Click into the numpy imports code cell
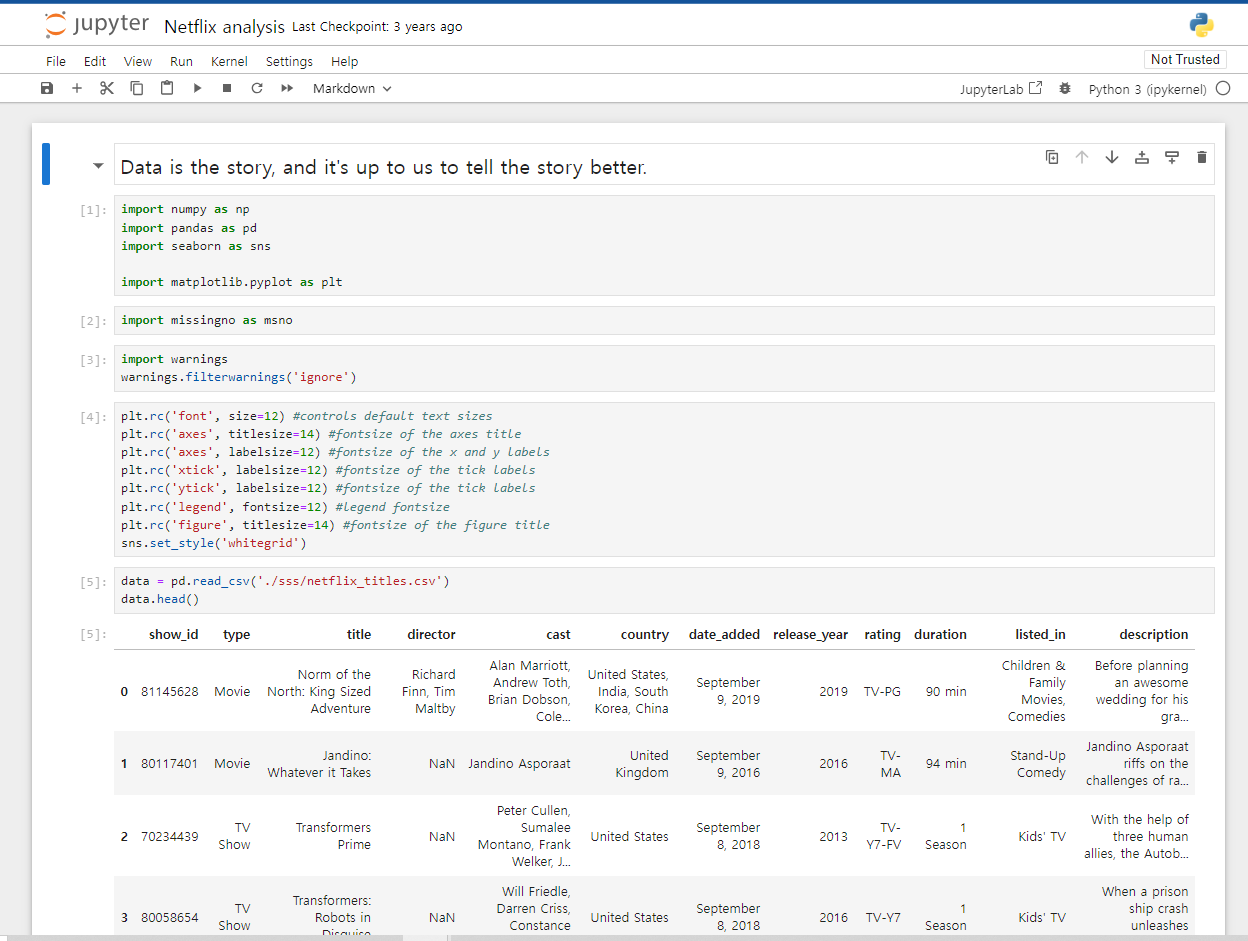1248x941 pixels. click(x=665, y=245)
